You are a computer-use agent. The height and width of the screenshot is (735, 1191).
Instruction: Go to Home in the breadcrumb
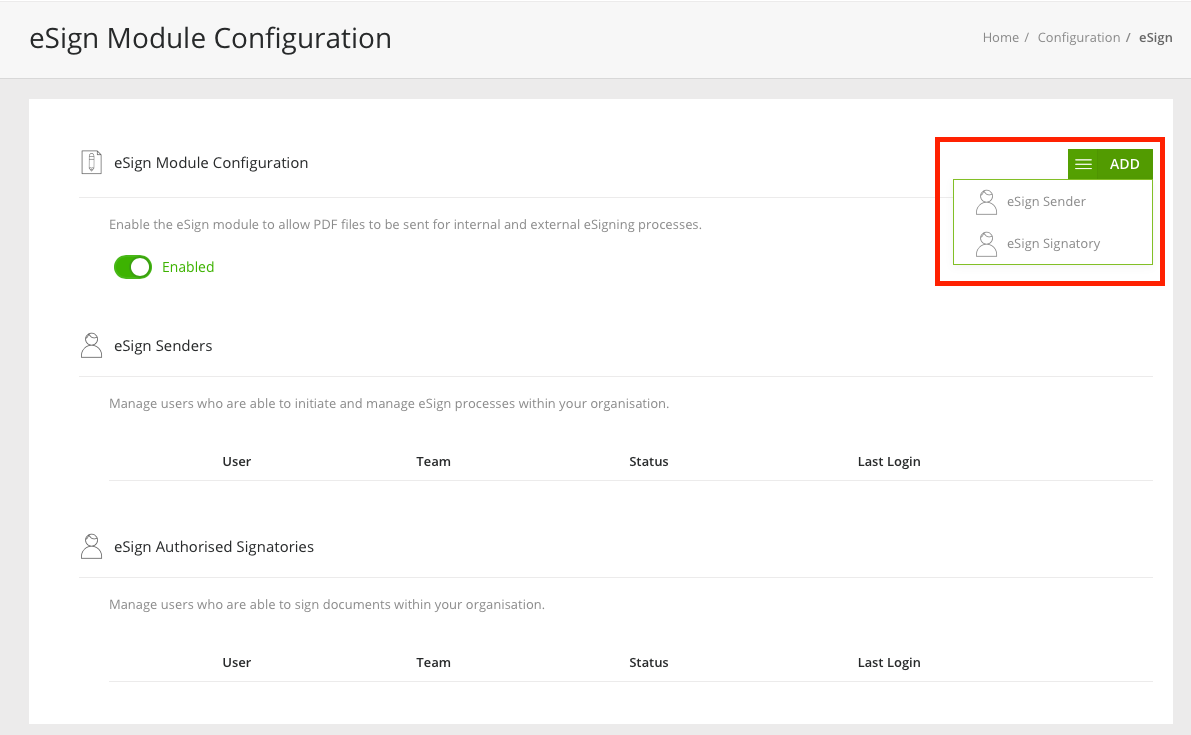click(1000, 38)
